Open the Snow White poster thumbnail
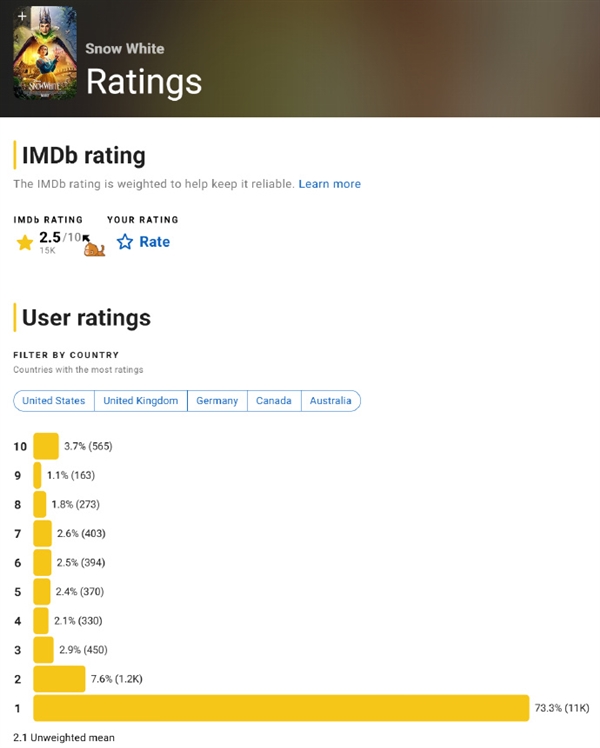600x748 pixels. tap(45, 53)
